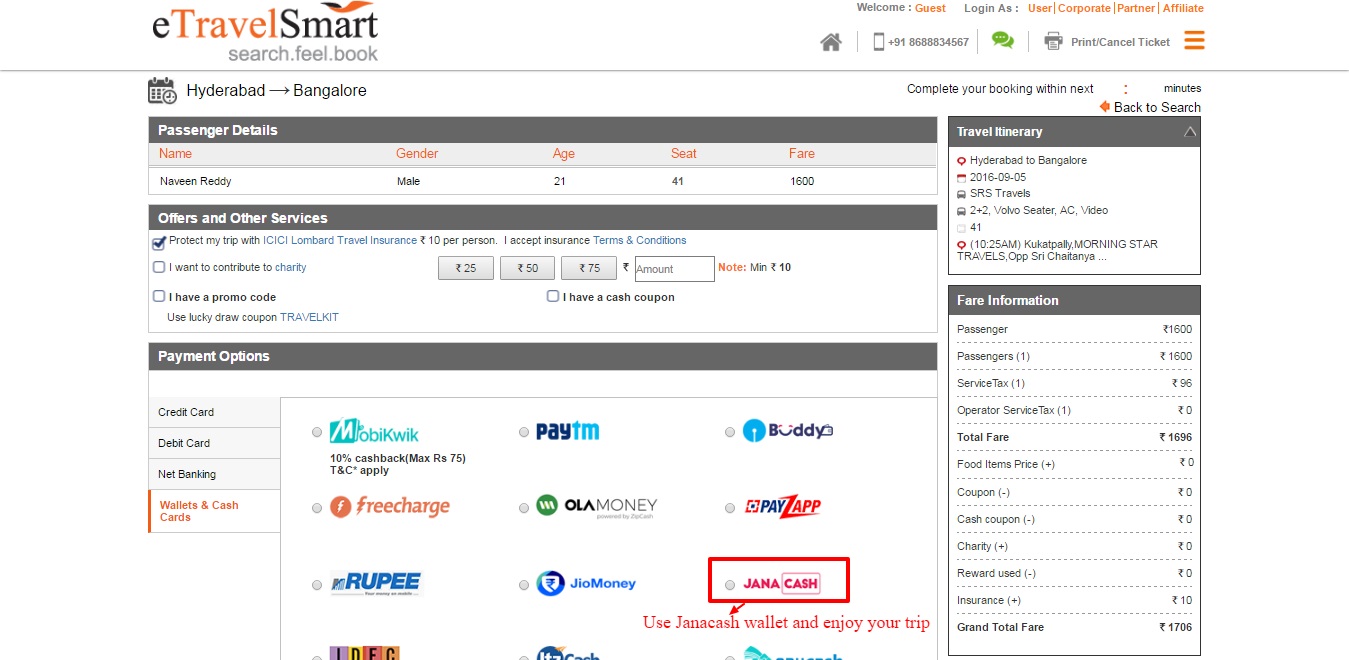Open Print/Cancel Ticket link
The width and height of the screenshot is (1349, 660).
pyautogui.click(x=1120, y=42)
